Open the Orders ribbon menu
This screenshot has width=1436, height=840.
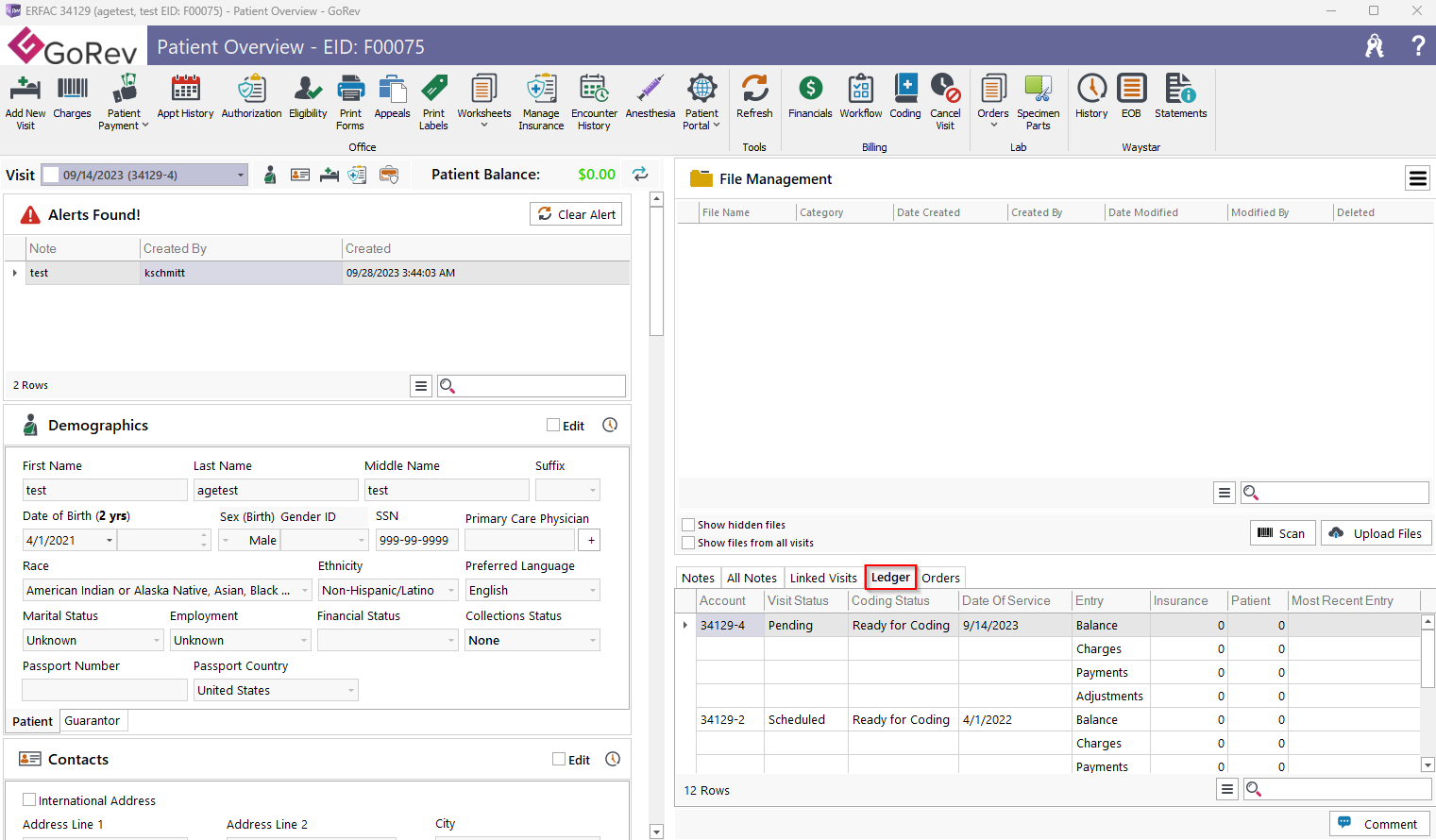[x=993, y=102]
